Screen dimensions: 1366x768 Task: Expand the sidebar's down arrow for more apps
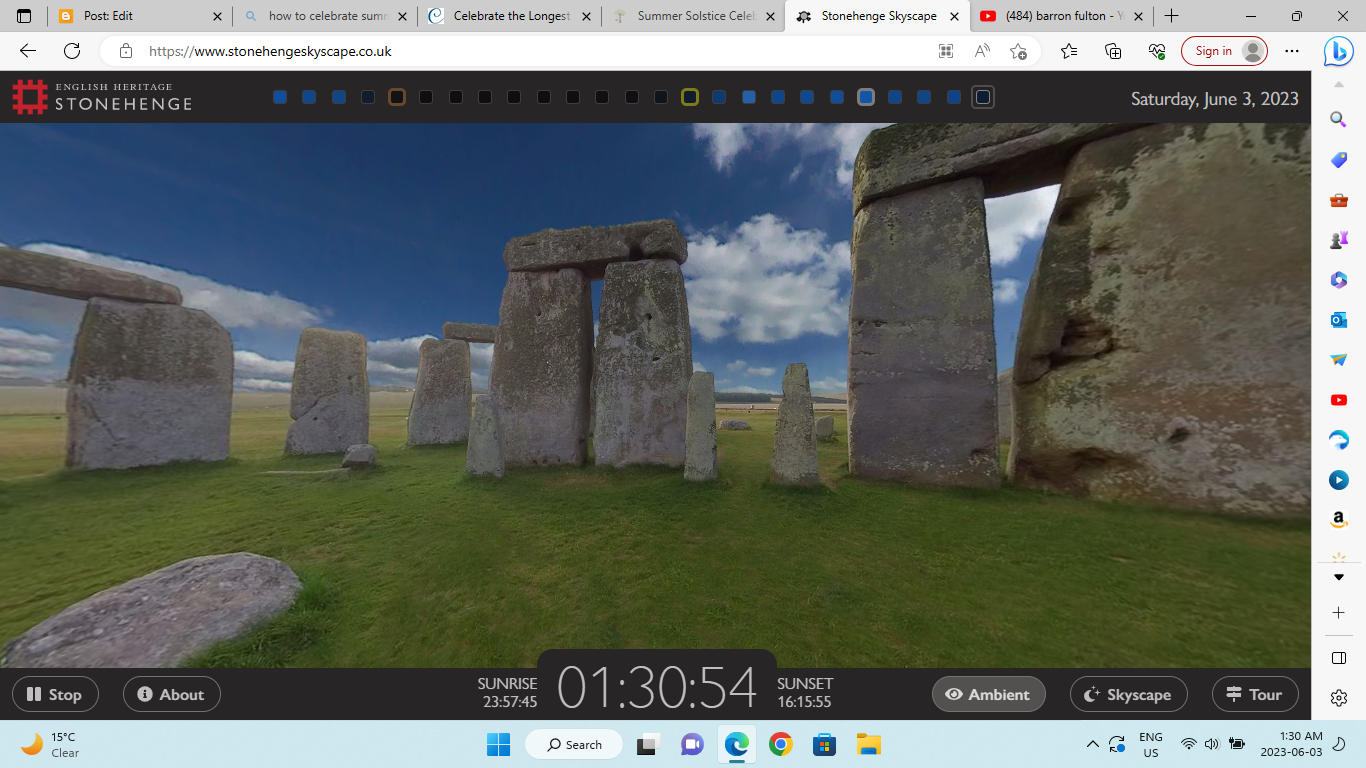click(1338, 578)
